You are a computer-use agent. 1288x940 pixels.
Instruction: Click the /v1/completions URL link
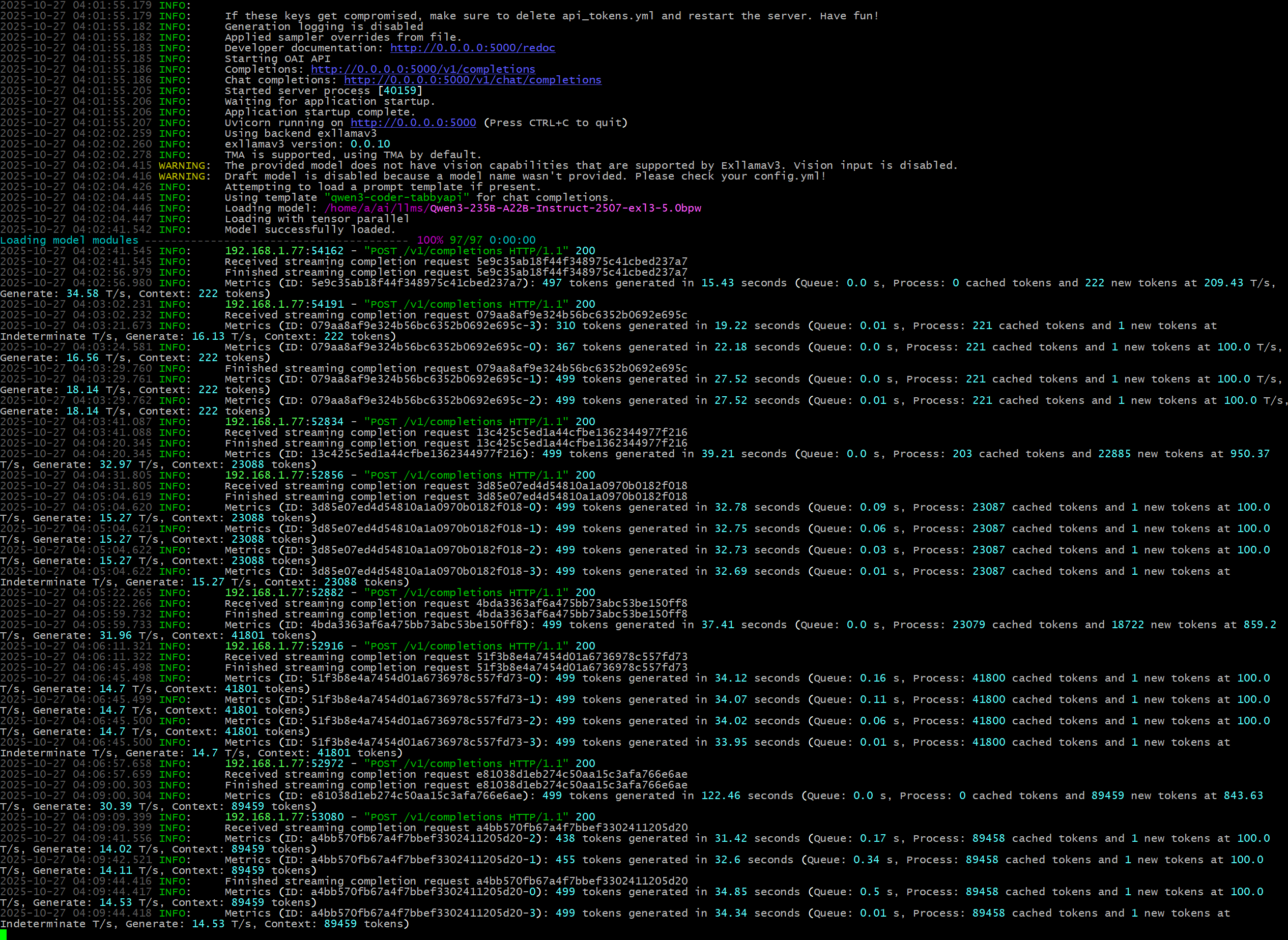click(x=423, y=69)
